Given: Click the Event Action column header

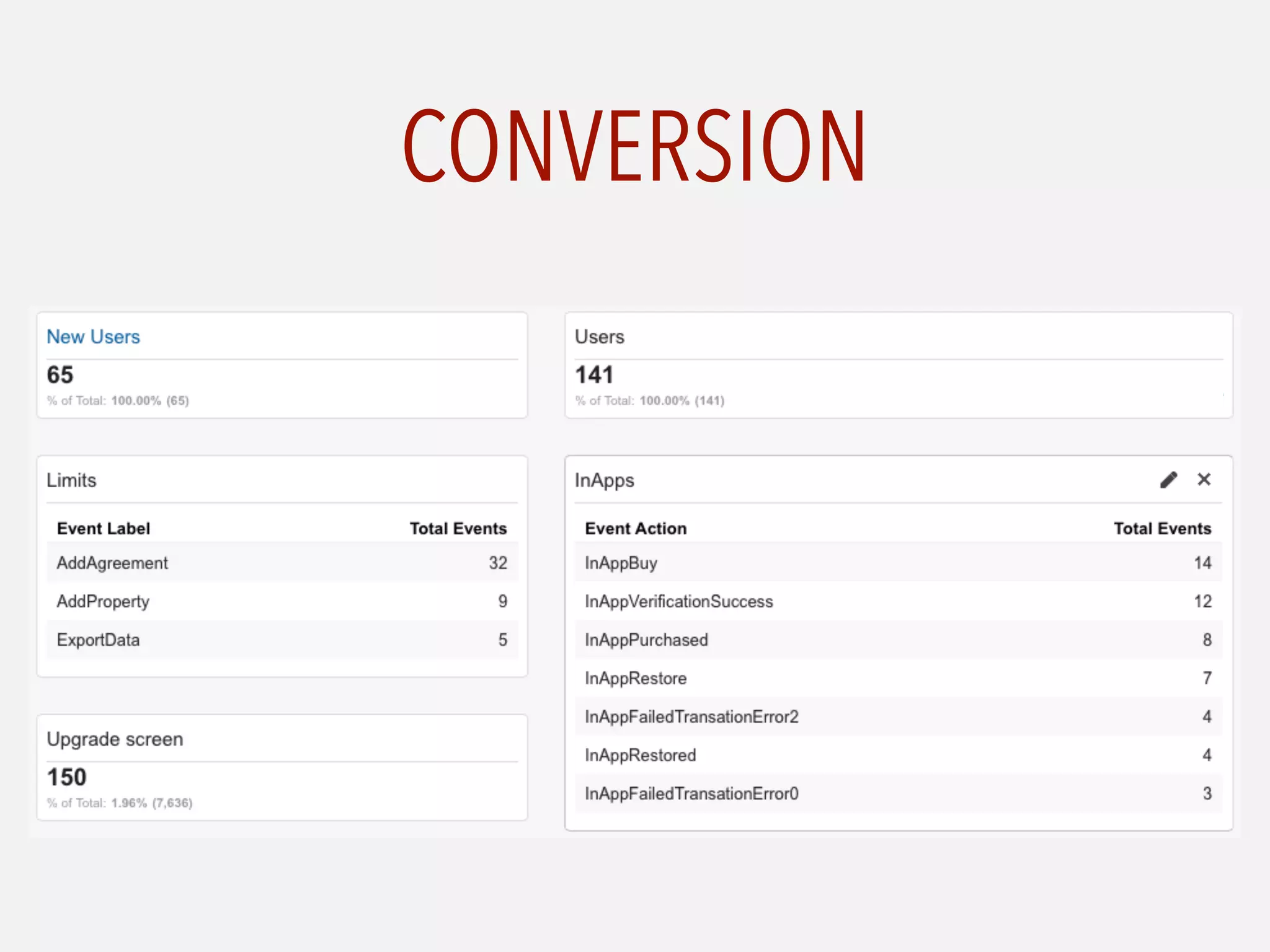Looking at the screenshot, I should click(x=636, y=528).
